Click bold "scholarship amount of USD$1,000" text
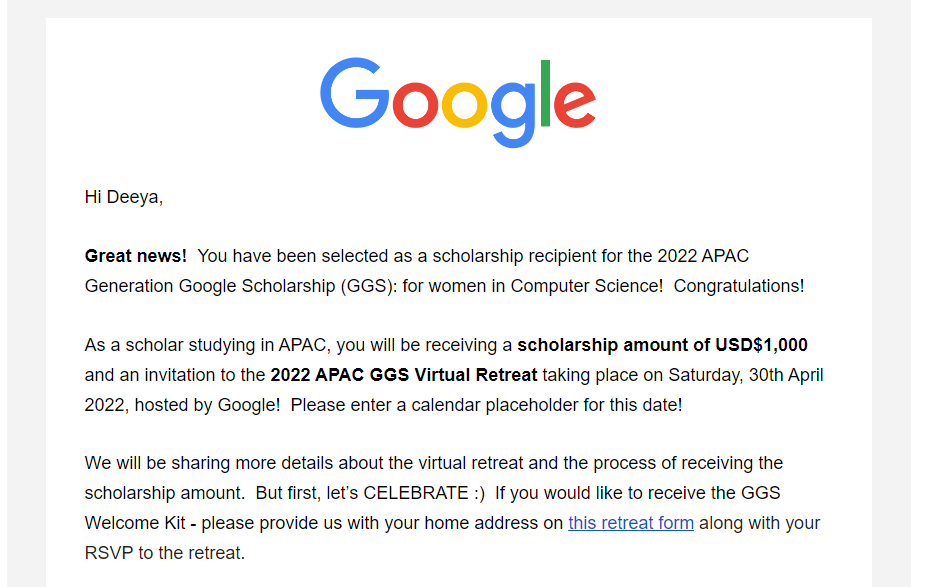 coord(662,345)
